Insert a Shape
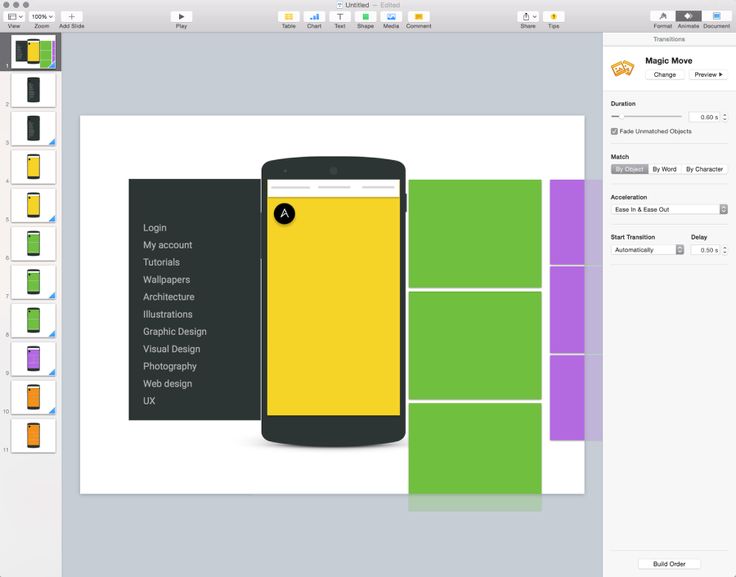Viewport: 736px width, 577px height. (x=365, y=16)
